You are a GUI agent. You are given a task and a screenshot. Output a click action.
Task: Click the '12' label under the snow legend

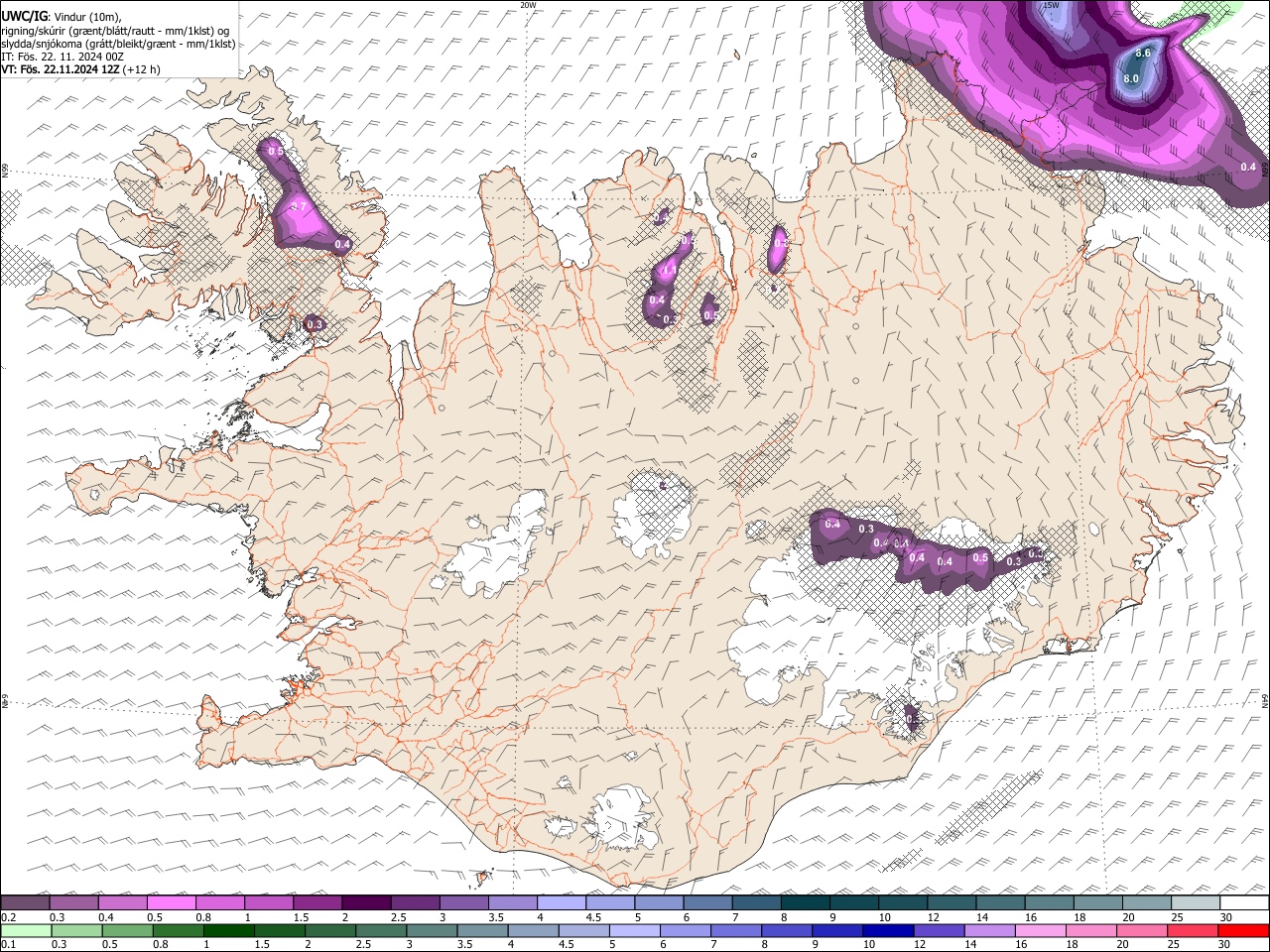click(x=934, y=917)
